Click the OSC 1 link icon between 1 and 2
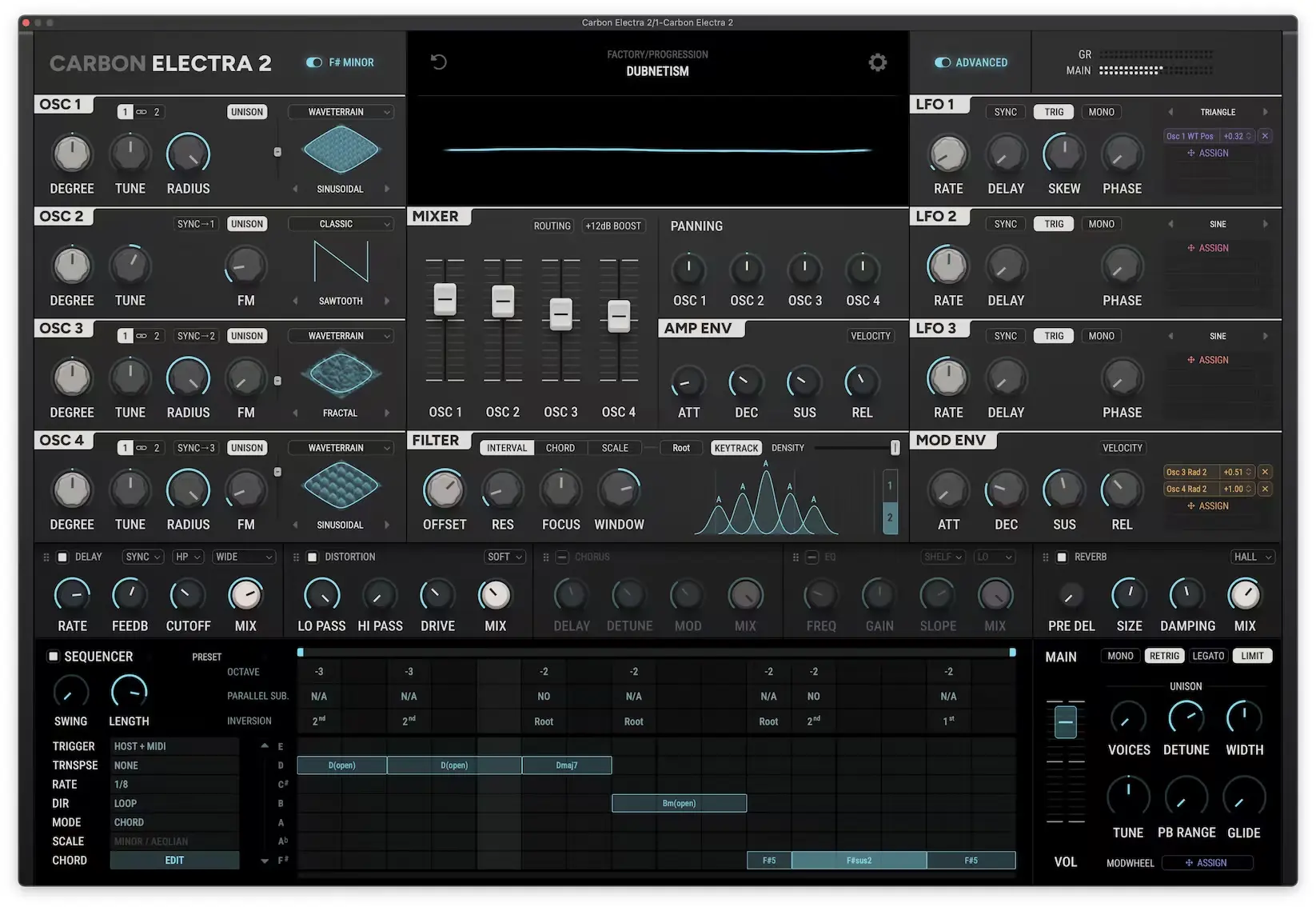Screen dimensions: 1316x907 point(141,112)
